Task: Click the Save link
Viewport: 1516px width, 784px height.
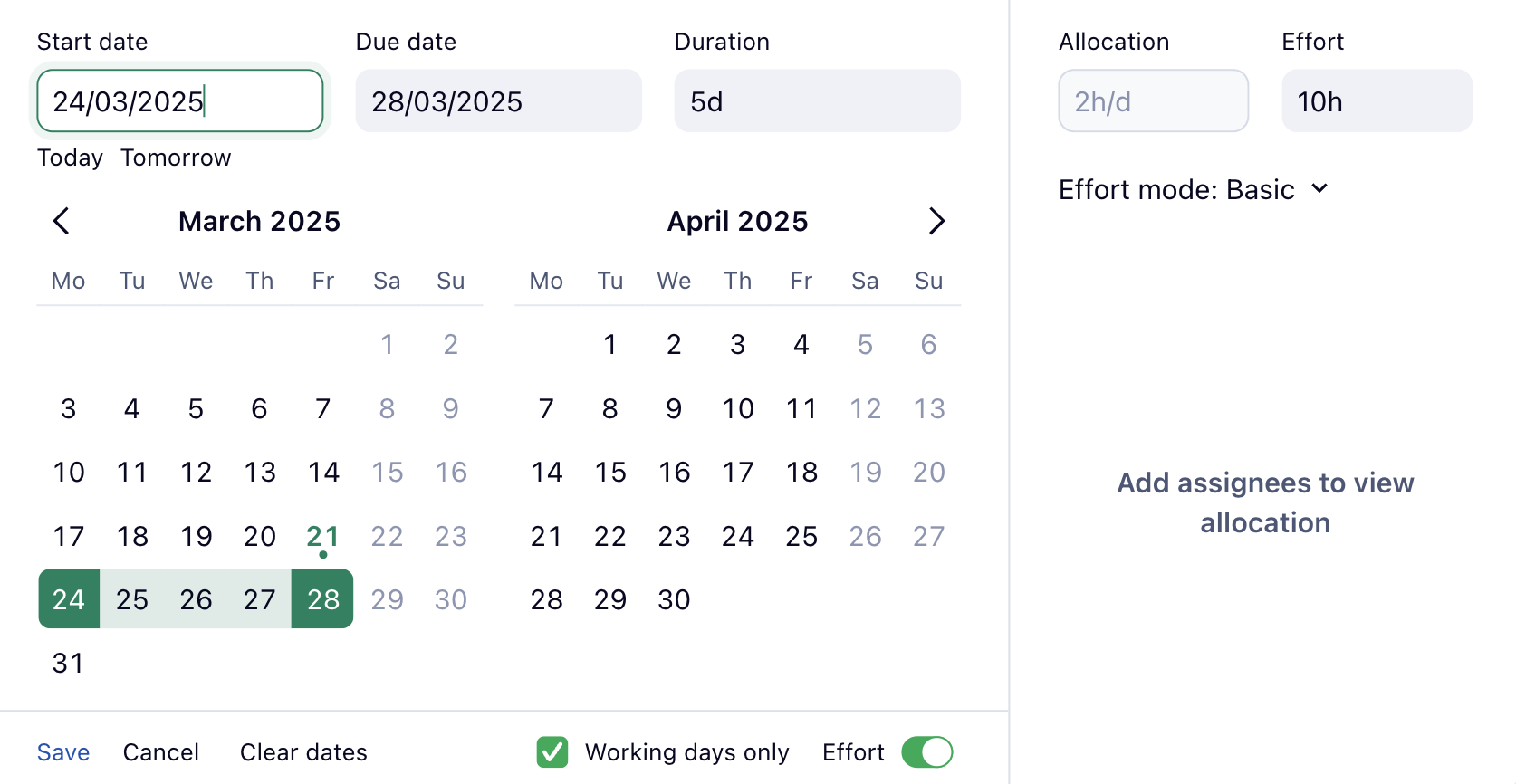Action: (63, 752)
